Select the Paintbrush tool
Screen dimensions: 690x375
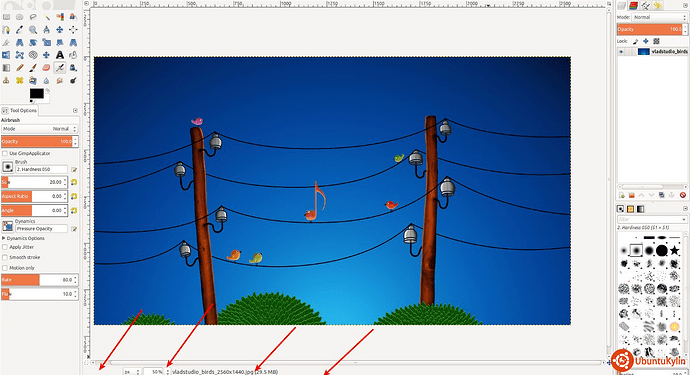point(33,68)
